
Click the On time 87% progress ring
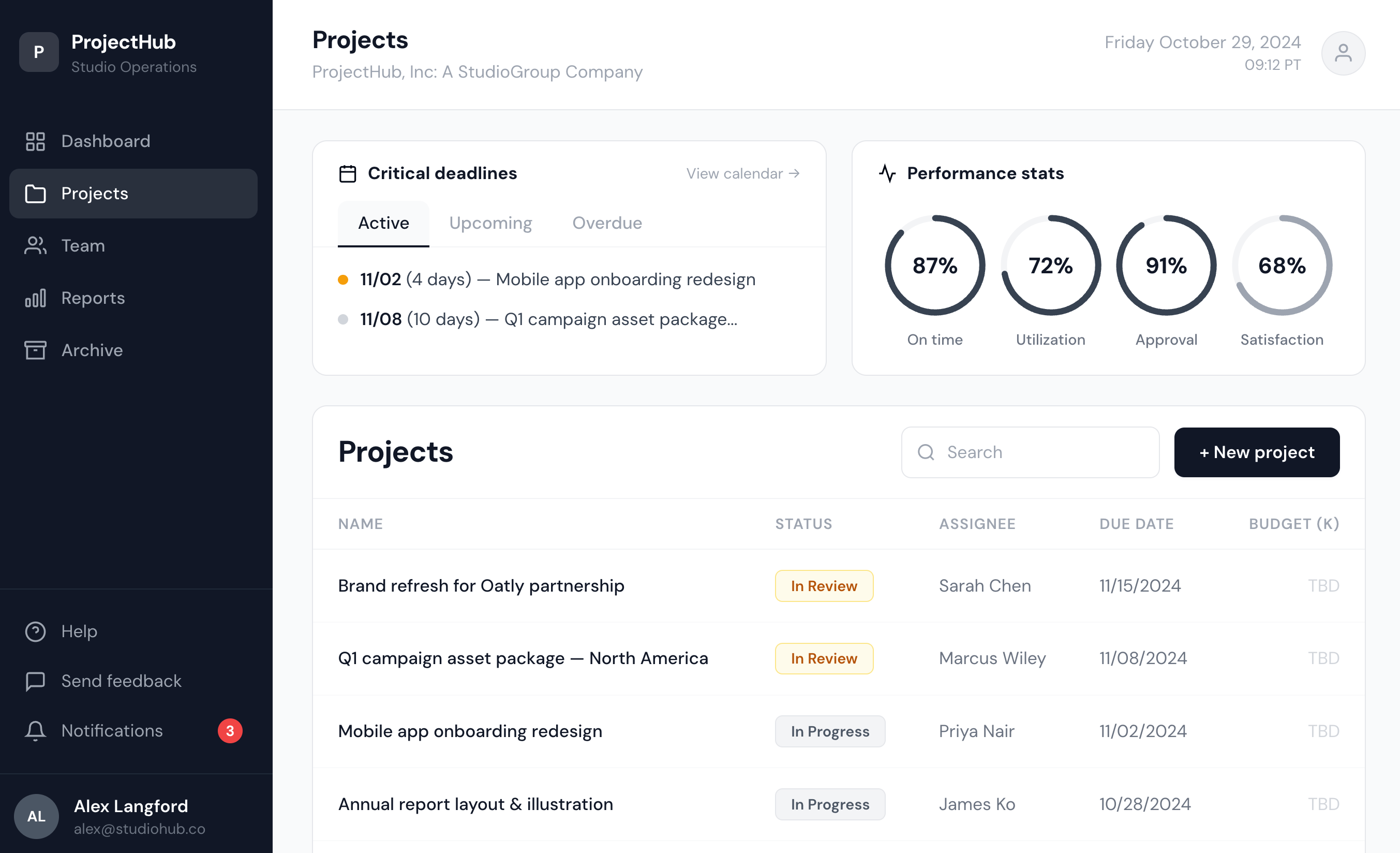(935, 266)
